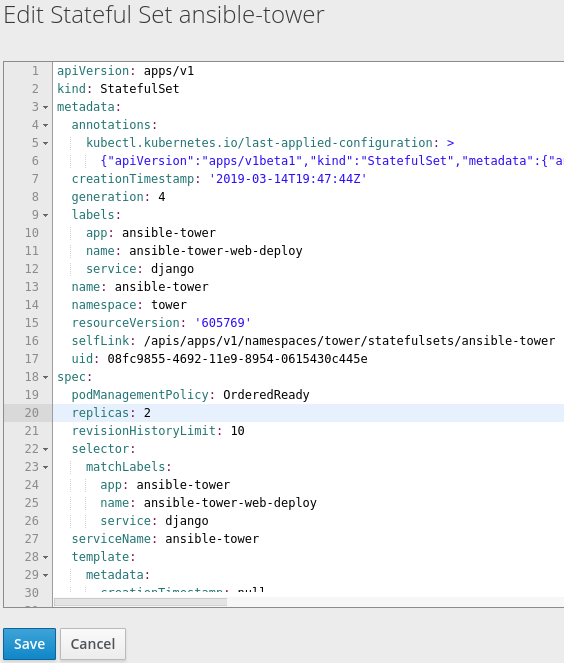Place cursor on replicas value 2
Image resolution: width=564 pixels, height=663 pixels.
[x=147, y=413]
